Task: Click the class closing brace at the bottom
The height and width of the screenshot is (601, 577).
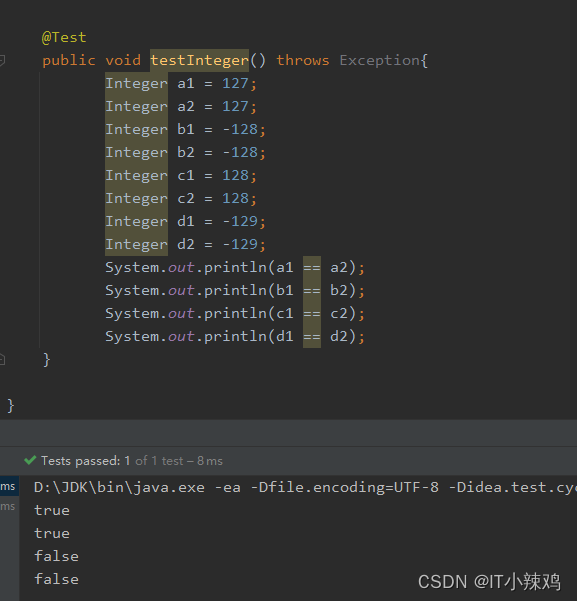Action: (x=10, y=406)
